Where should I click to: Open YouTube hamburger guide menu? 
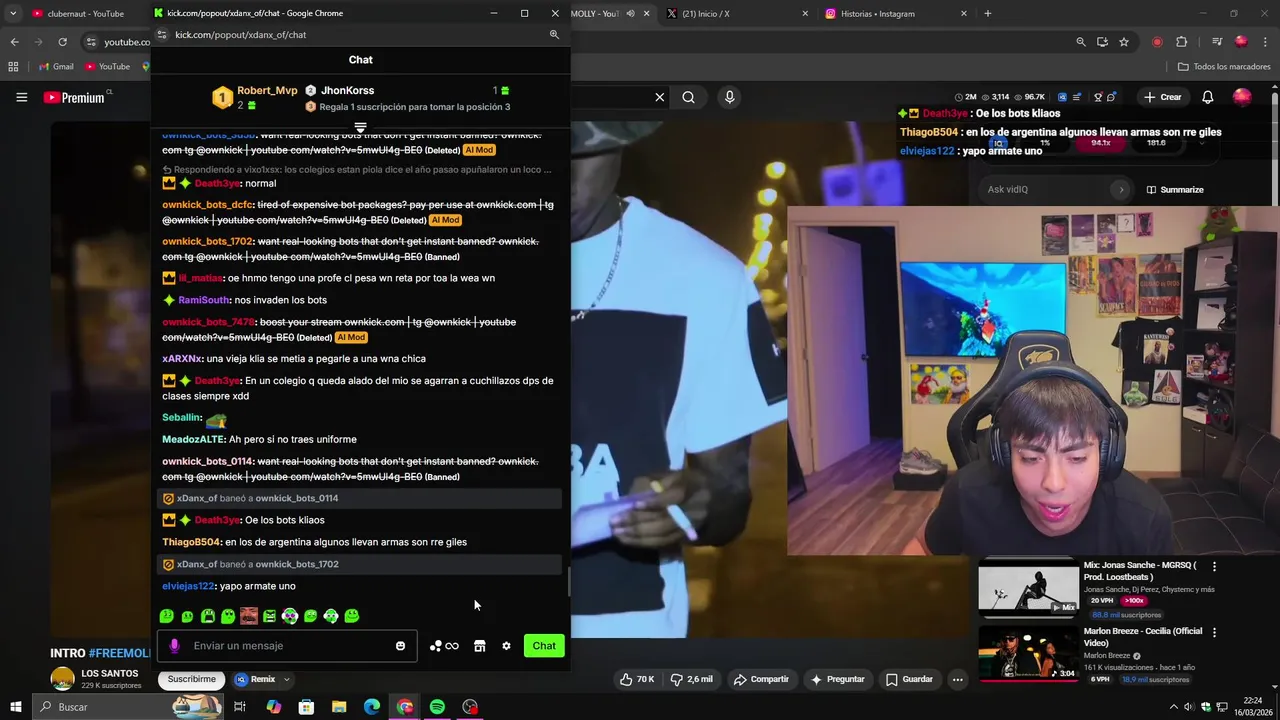21,97
